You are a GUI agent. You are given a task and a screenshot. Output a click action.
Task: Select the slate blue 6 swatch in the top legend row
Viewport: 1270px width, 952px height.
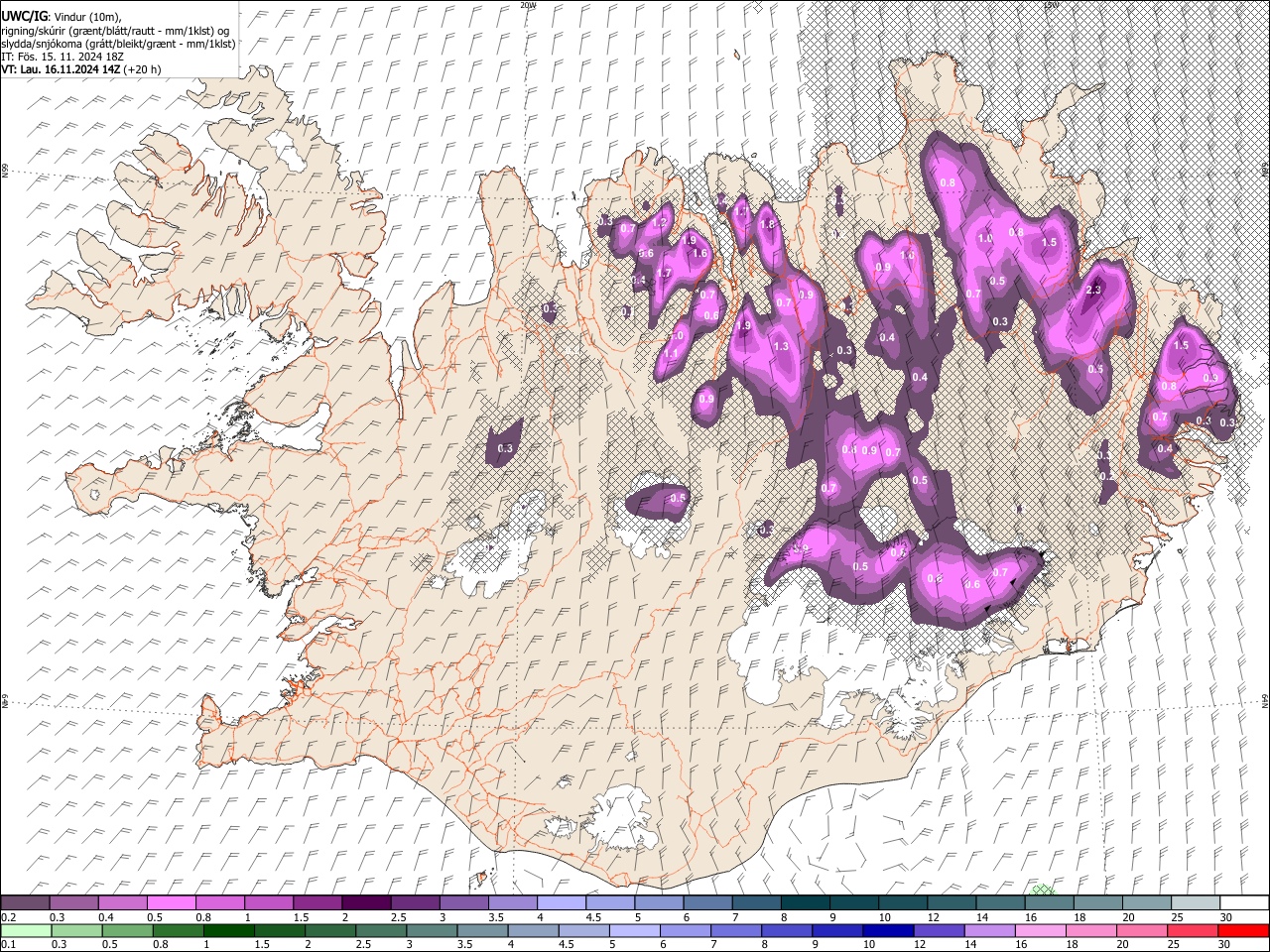pyautogui.click(x=707, y=903)
